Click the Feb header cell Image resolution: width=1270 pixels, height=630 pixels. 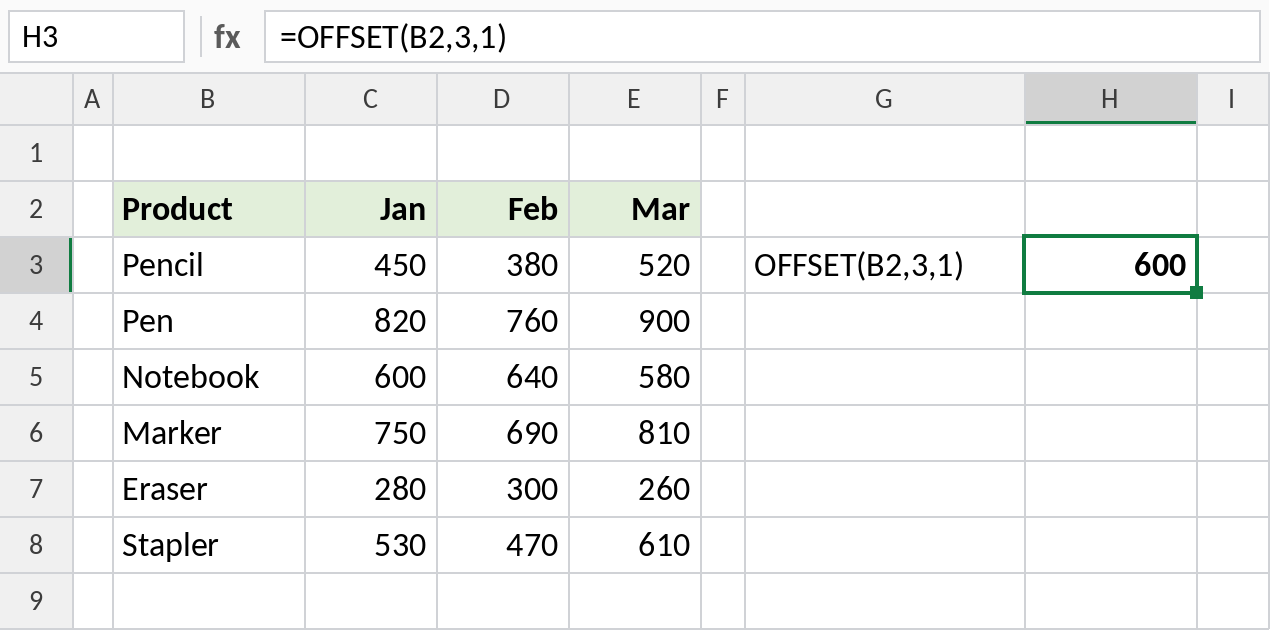coord(503,209)
